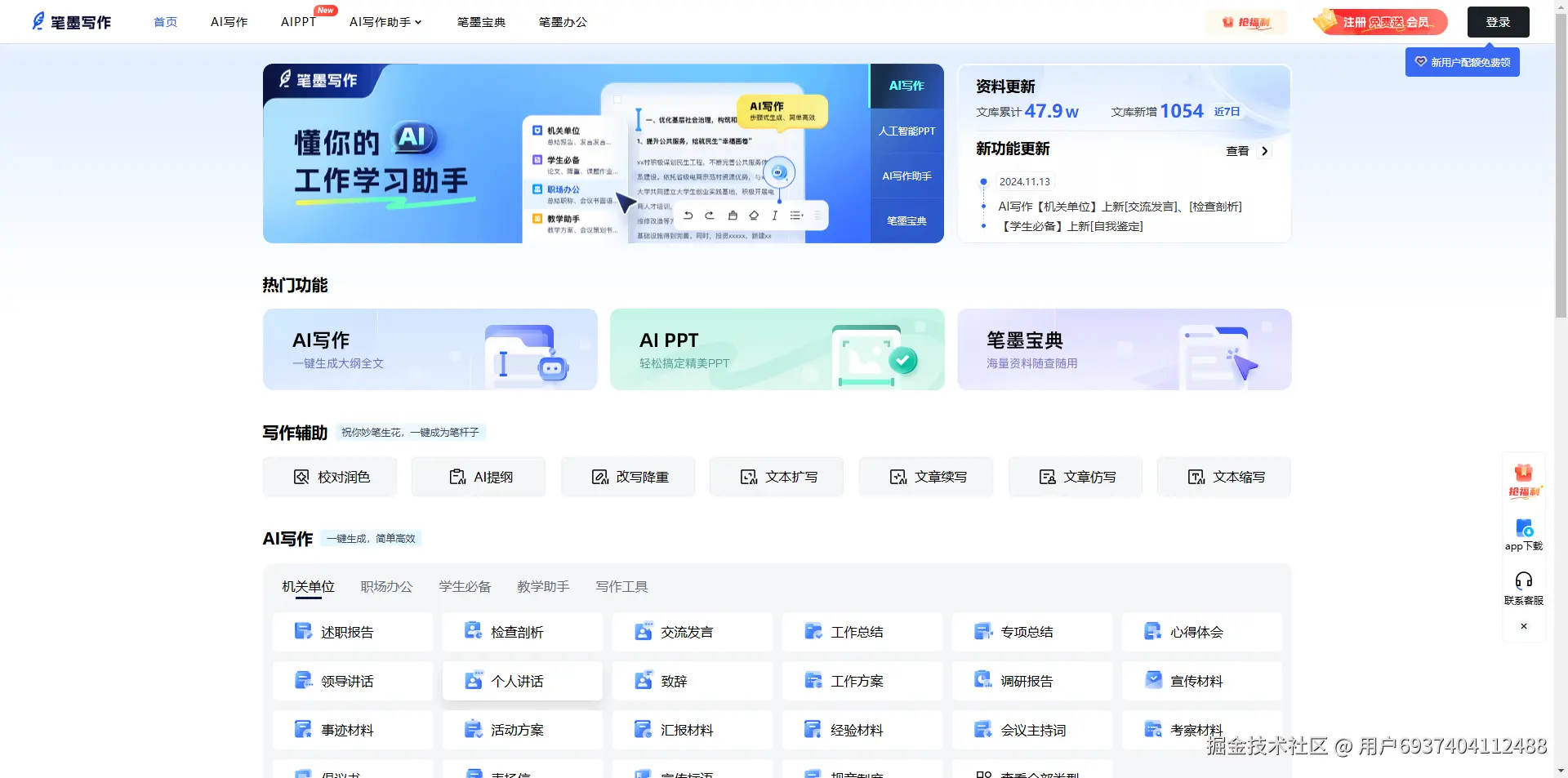This screenshot has width=1568, height=778.
Task: Open the 改写降重 writing aid
Action: click(x=628, y=477)
